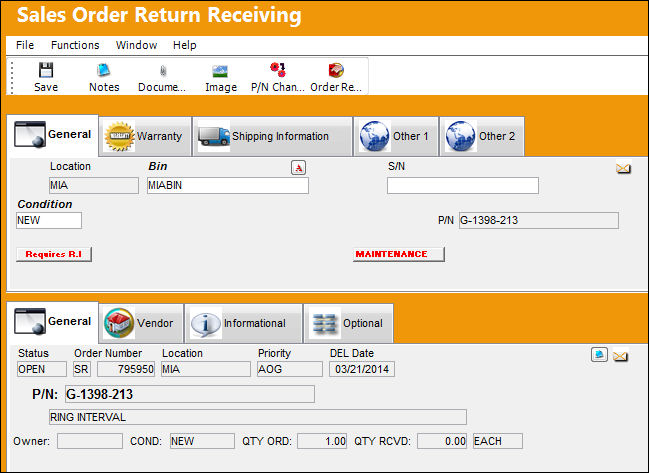The height and width of the screenshot is (473, 649).
Task: Switch to the Shipping Information tab
Action: pos(272,136)
